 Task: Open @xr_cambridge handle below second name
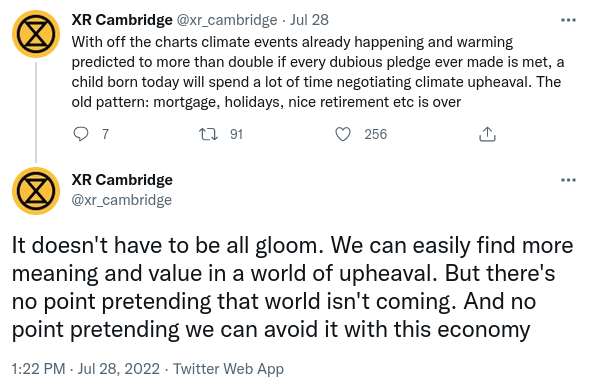pos(122,200)
